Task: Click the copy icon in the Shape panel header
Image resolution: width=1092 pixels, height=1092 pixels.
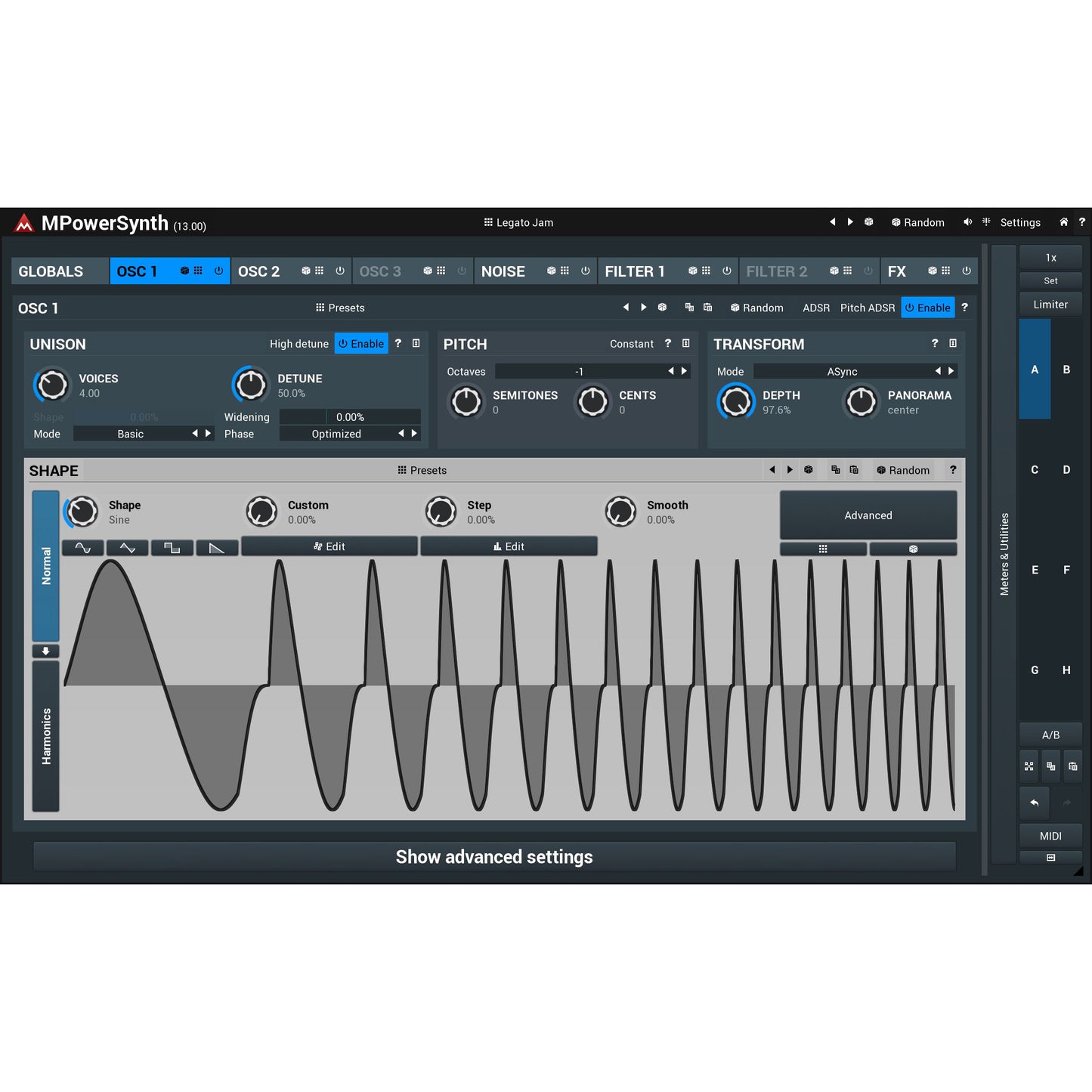Action: pyautogui.click(x=835, y=469)
